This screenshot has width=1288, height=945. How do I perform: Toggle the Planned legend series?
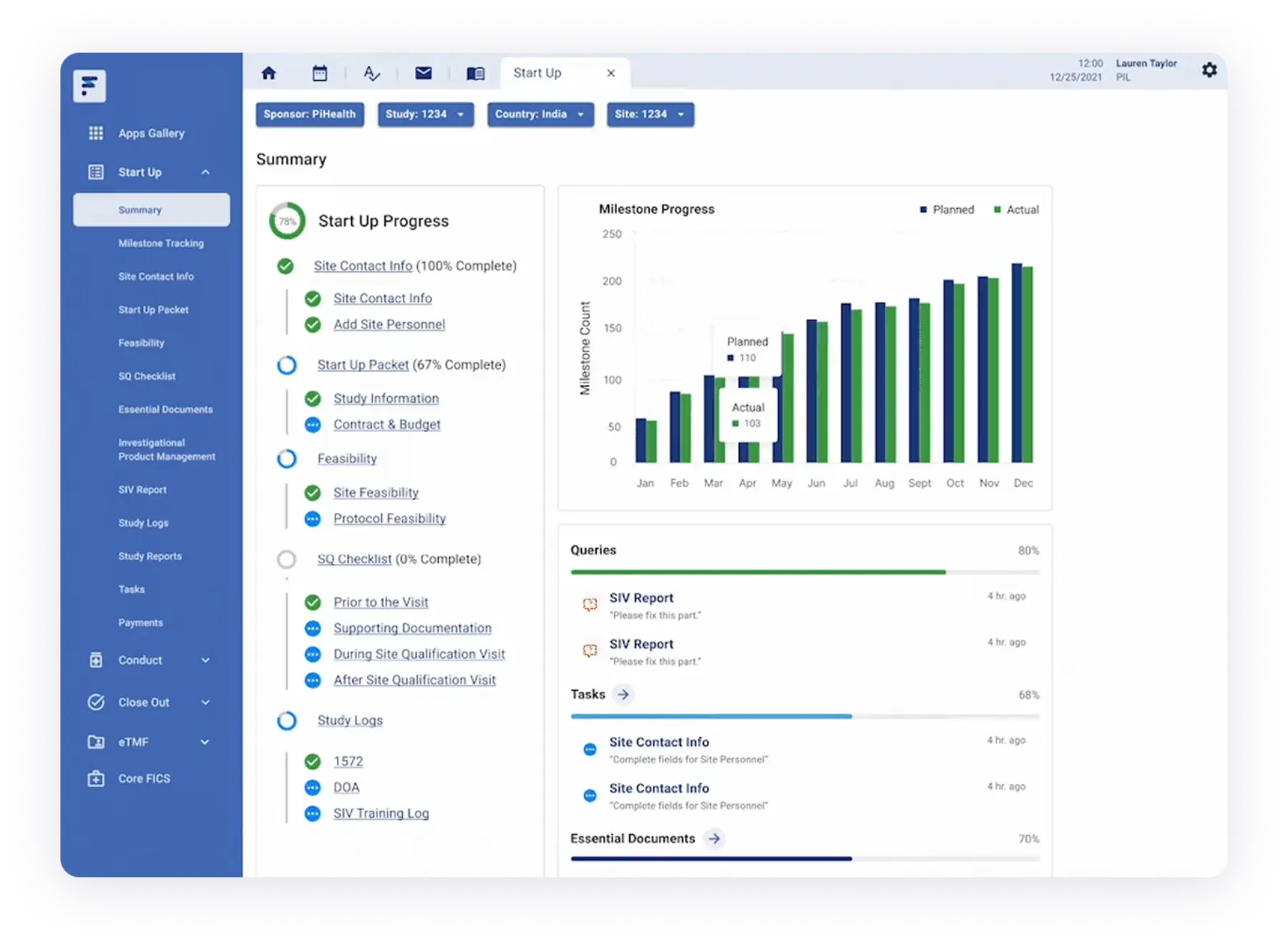947,210
